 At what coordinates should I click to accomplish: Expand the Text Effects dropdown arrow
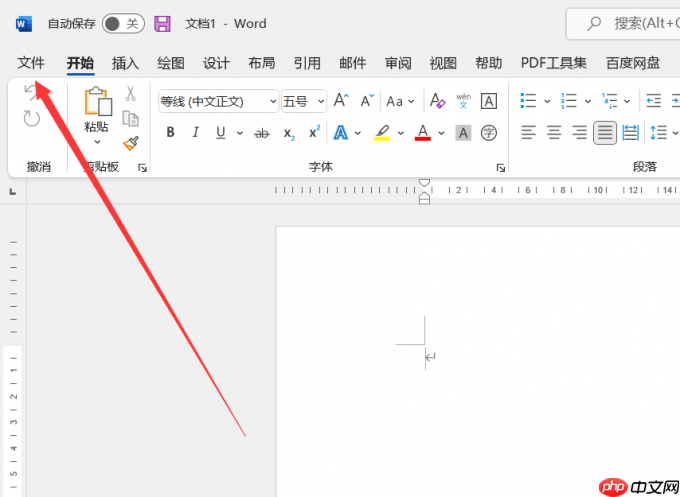358,133
